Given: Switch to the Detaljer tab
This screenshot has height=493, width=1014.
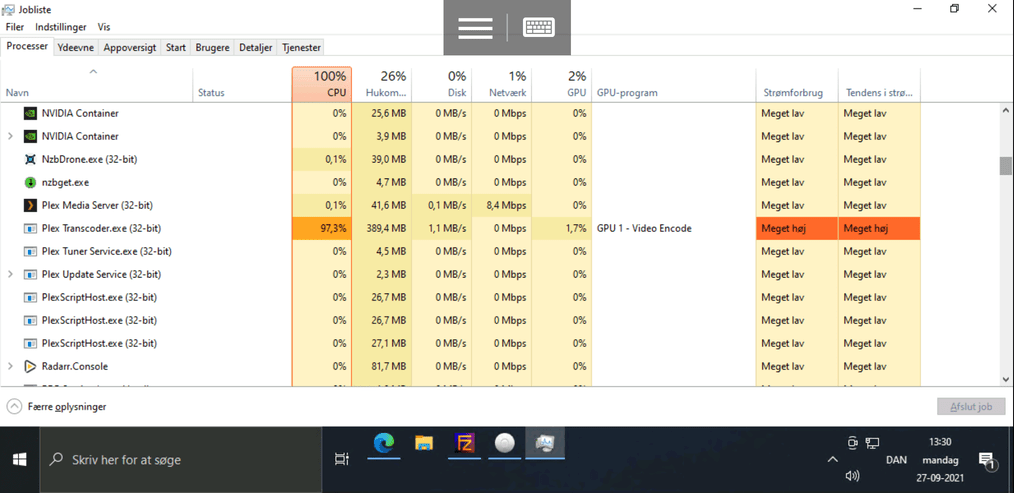Looking at the screenshot, I should tap(255, 47).
